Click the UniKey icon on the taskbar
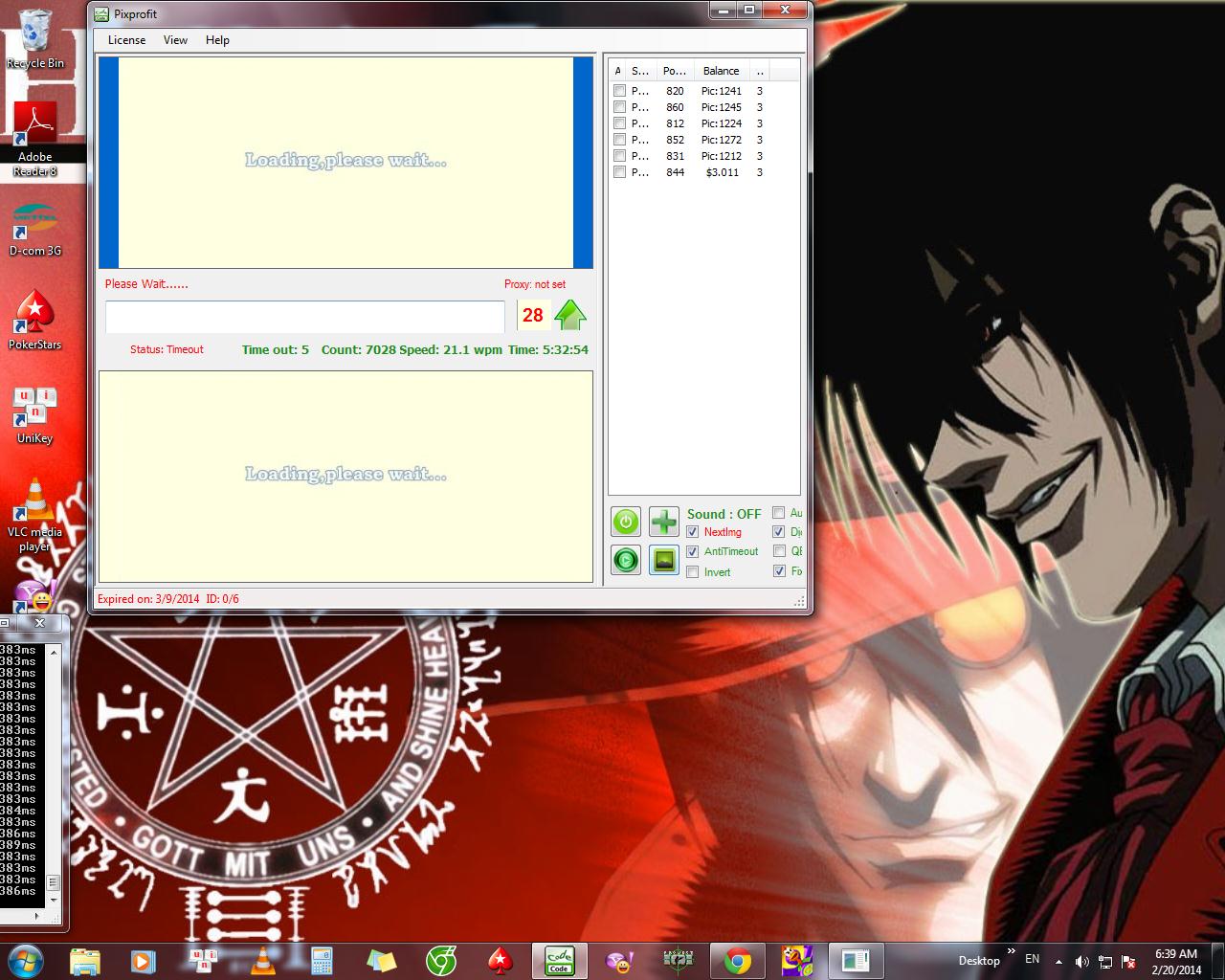The width and height of the screenshot is (1225, 980). (203, 960)
